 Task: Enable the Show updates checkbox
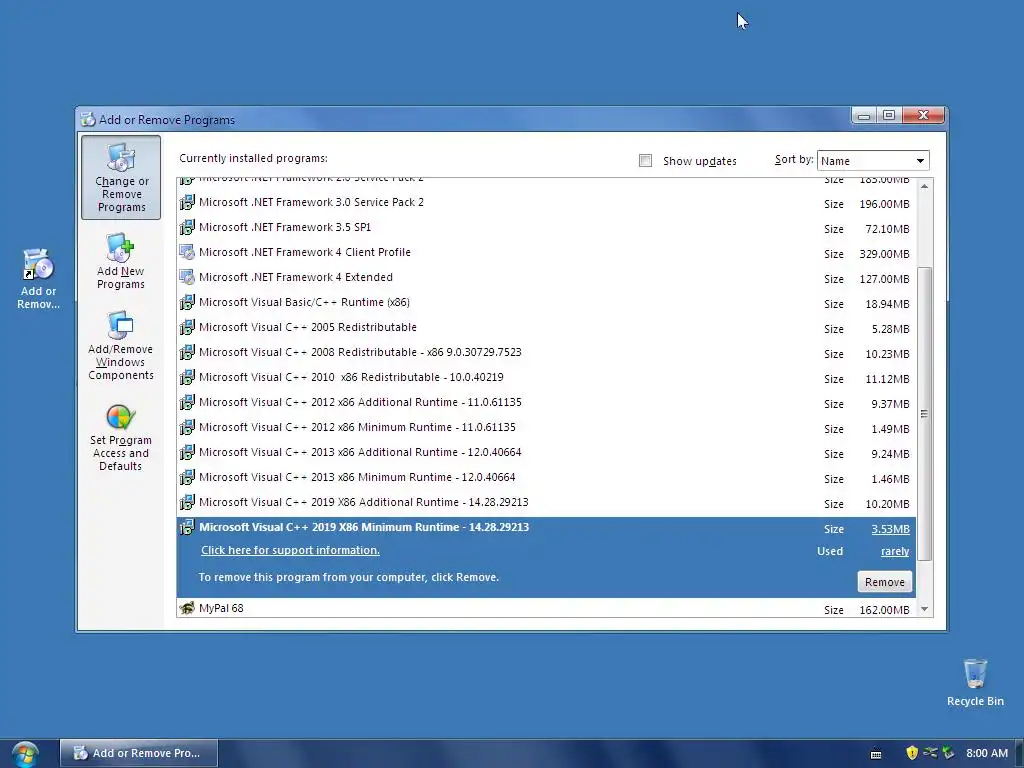pos(645,161)
